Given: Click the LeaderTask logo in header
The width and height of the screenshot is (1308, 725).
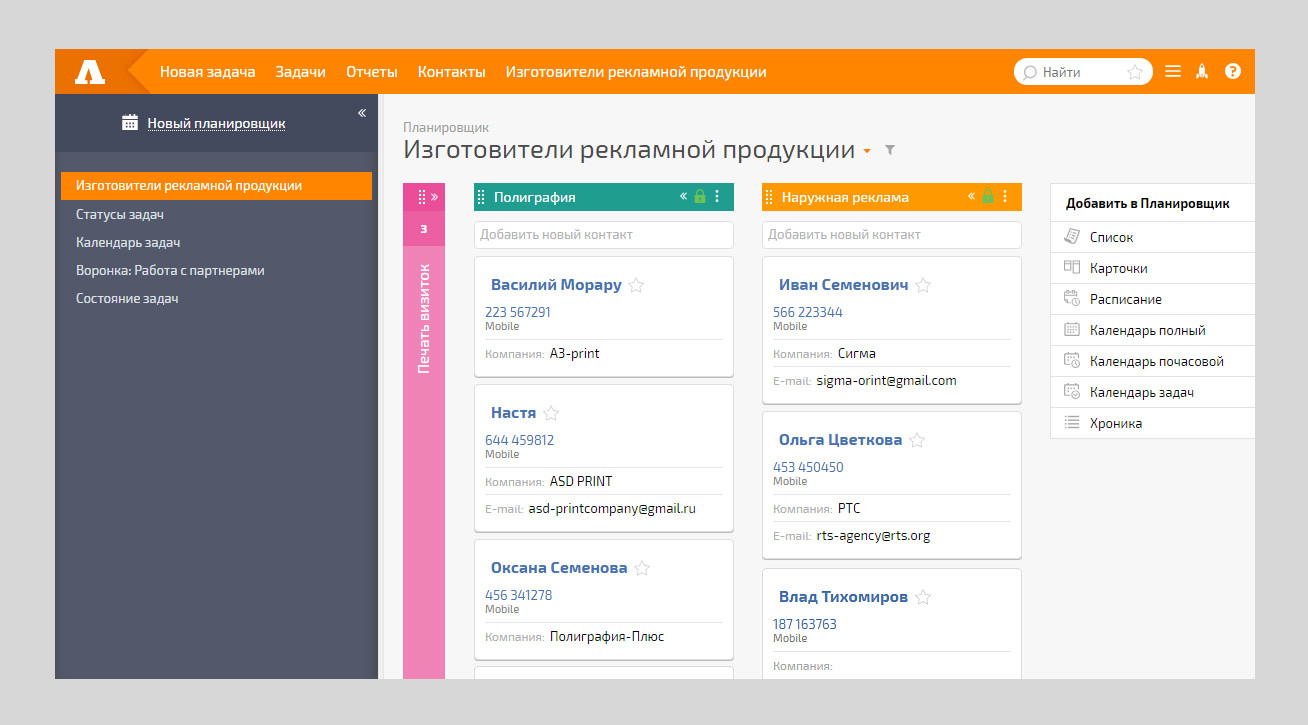Looking at the screenshot, I should pos(90,72).
